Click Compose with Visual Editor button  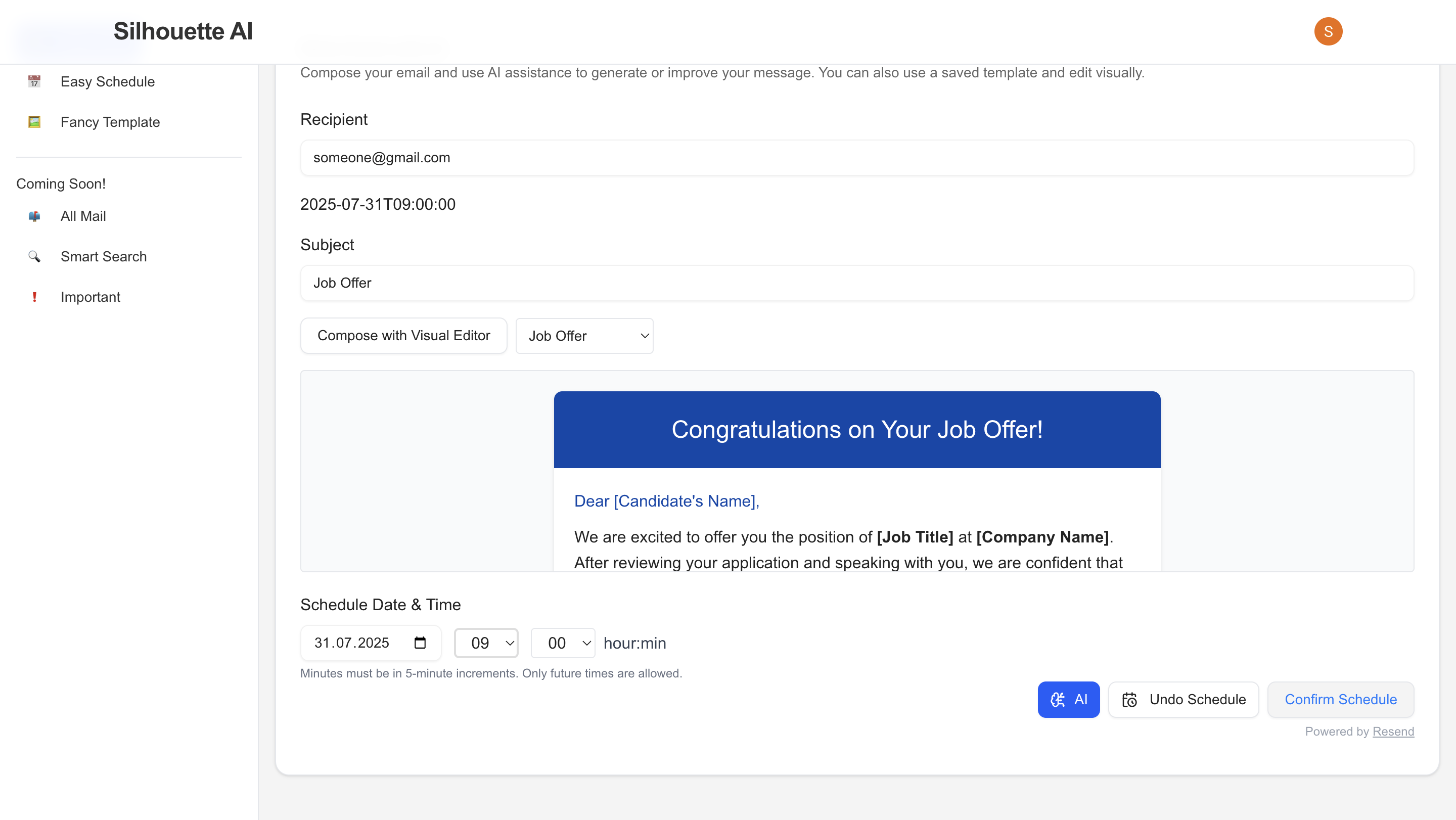point(403,336)
